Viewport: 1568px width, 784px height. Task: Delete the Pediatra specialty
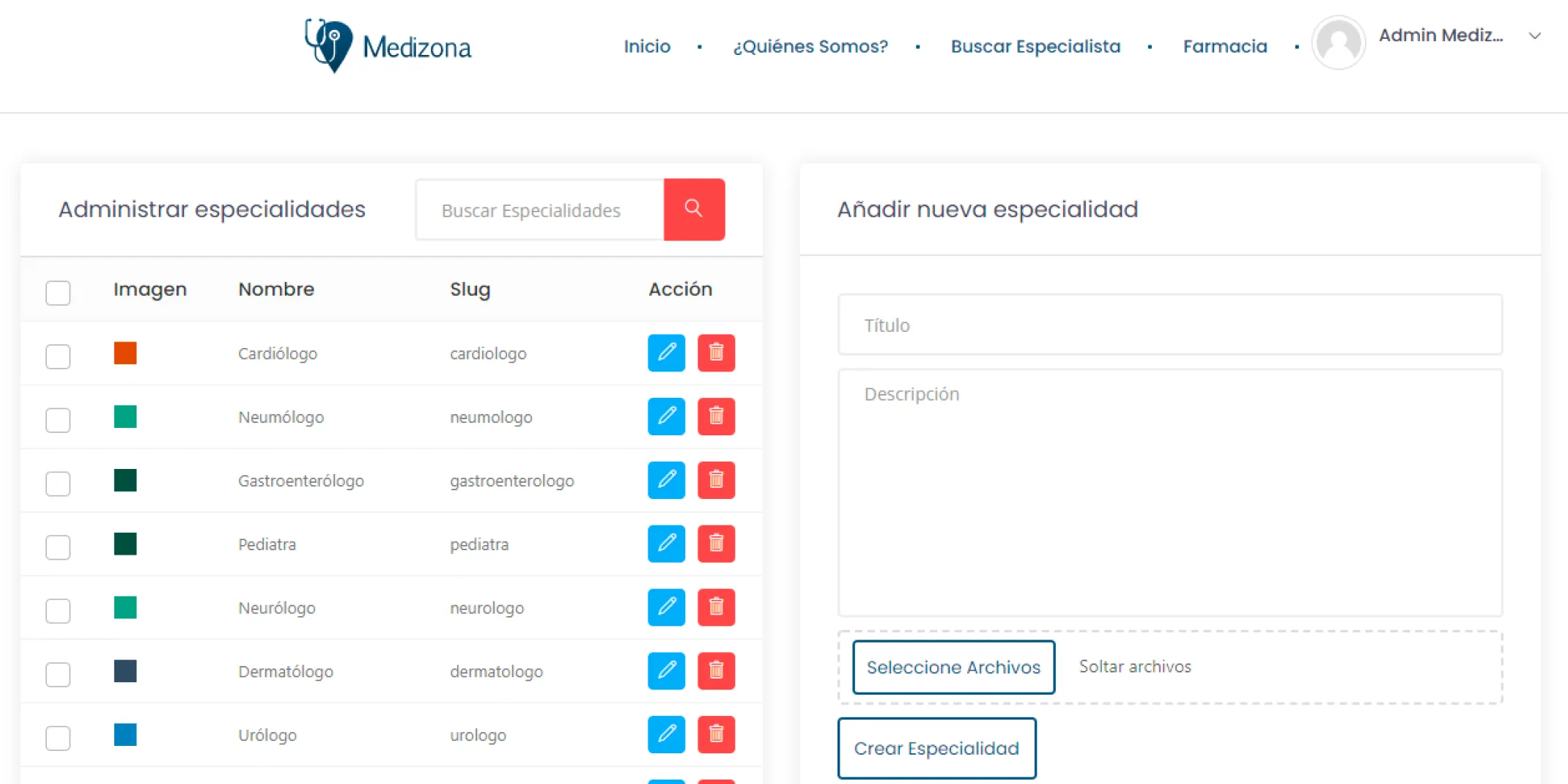click(x=716, y=544)
